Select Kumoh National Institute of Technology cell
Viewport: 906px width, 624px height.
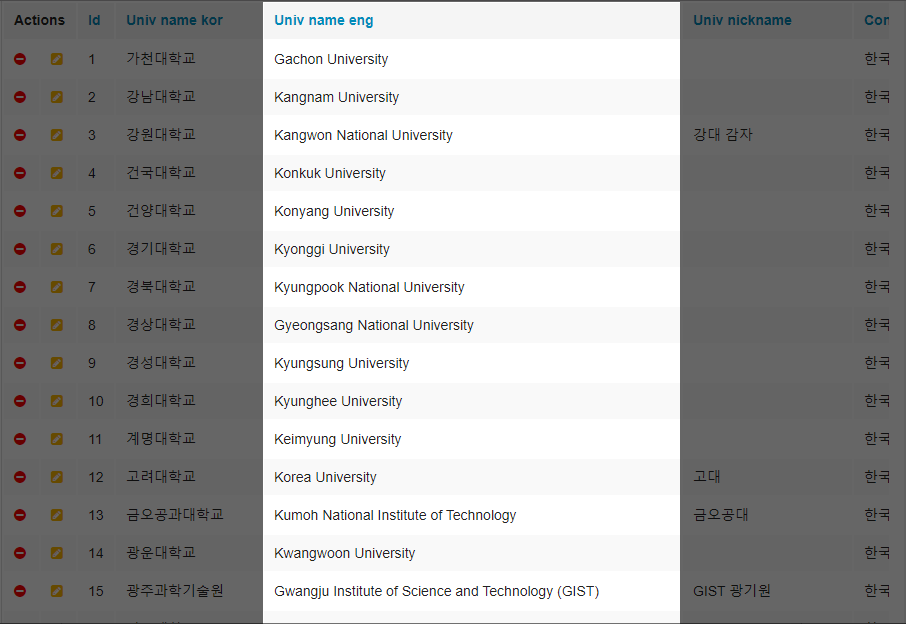click(471, 515)
